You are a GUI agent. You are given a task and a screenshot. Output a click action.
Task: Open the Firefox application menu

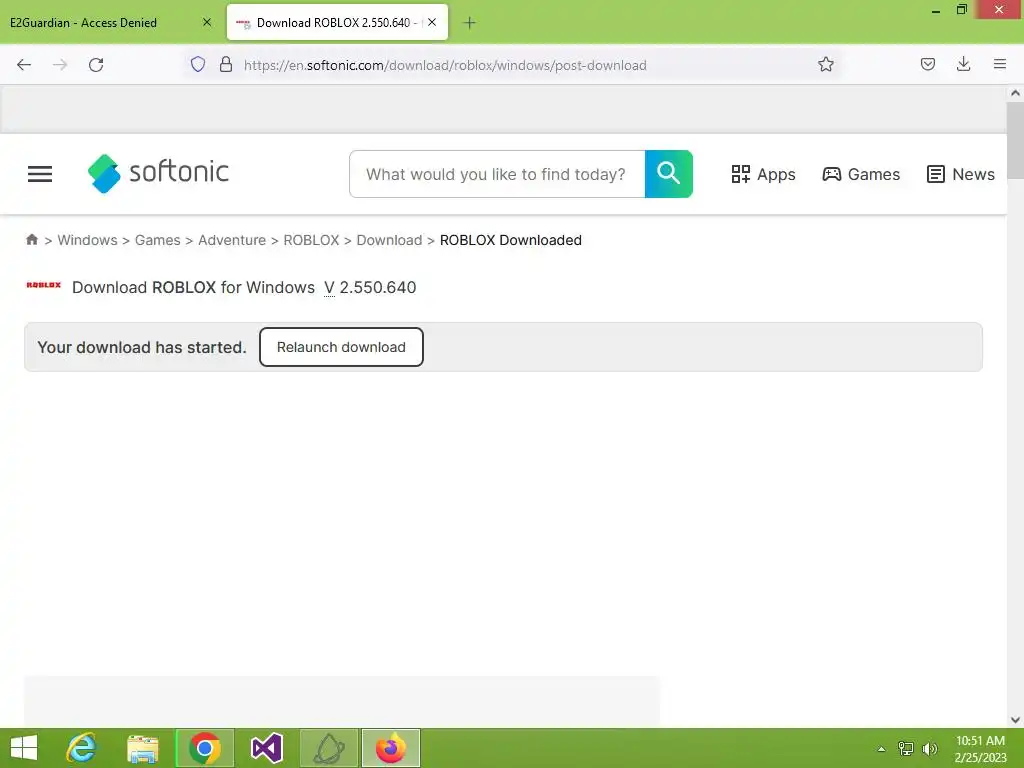tap(999, 64)
